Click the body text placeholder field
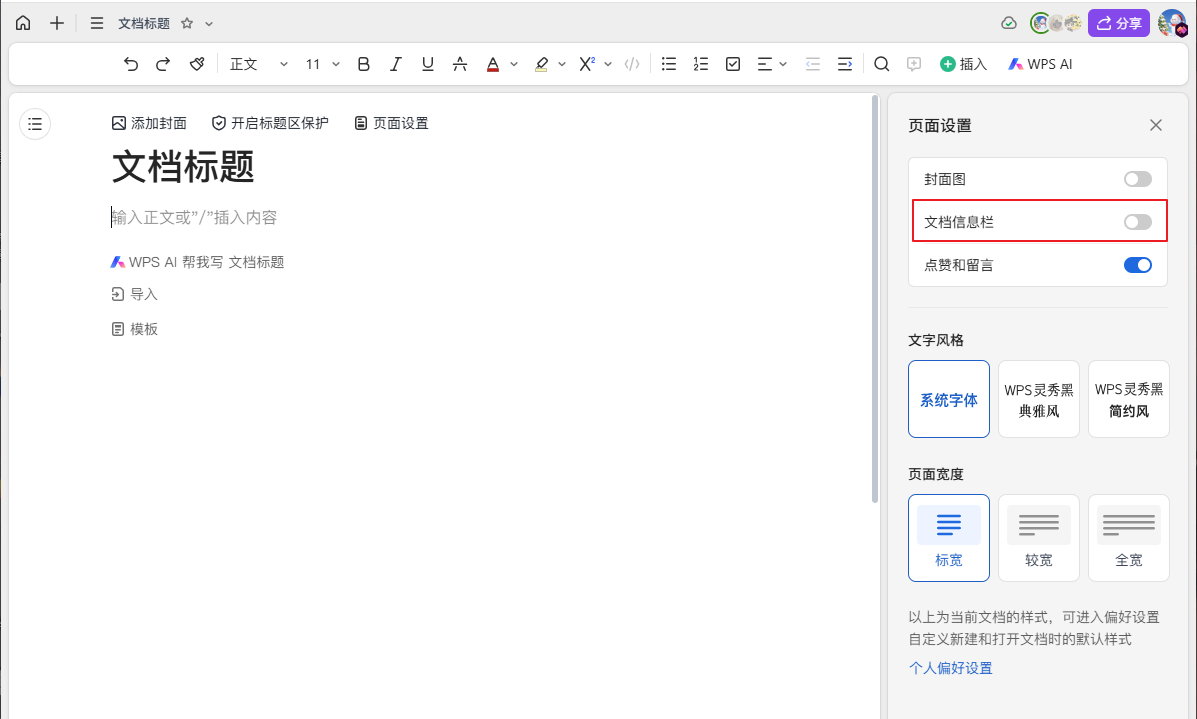 pos(194,218)
